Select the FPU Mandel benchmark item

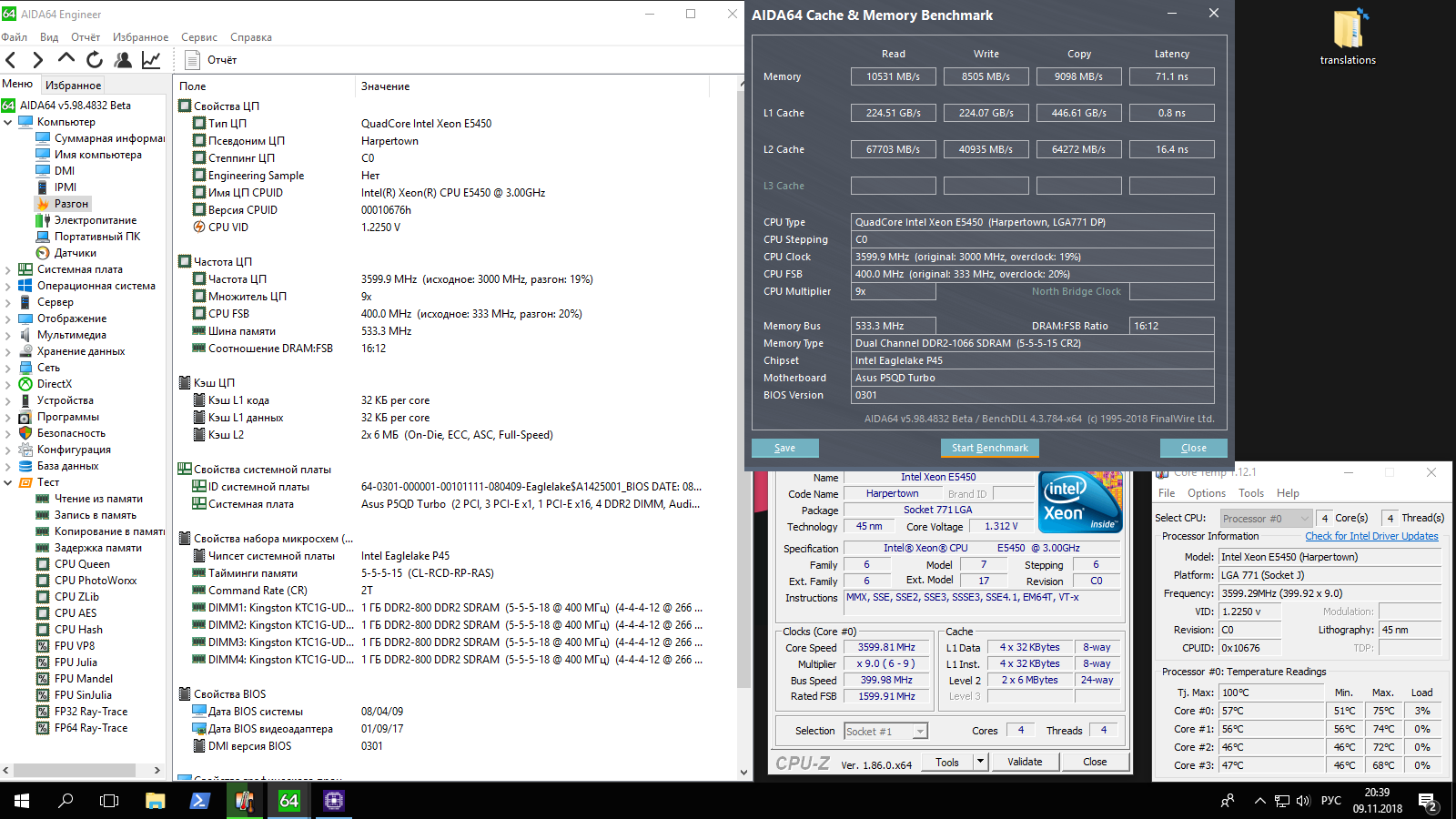84,679
